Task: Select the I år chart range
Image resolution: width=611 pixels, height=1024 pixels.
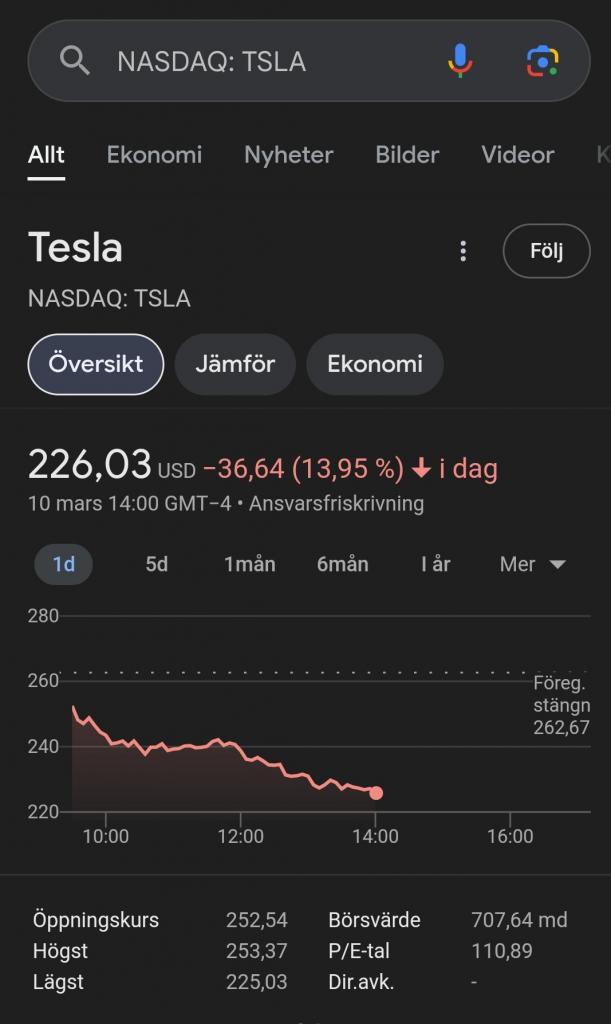Action: click(436, 564)
